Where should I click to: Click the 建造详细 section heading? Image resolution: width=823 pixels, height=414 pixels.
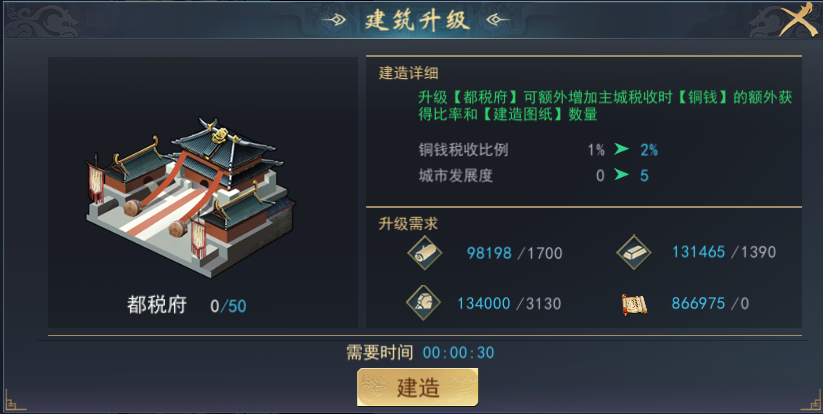click(x=408, y=73)
